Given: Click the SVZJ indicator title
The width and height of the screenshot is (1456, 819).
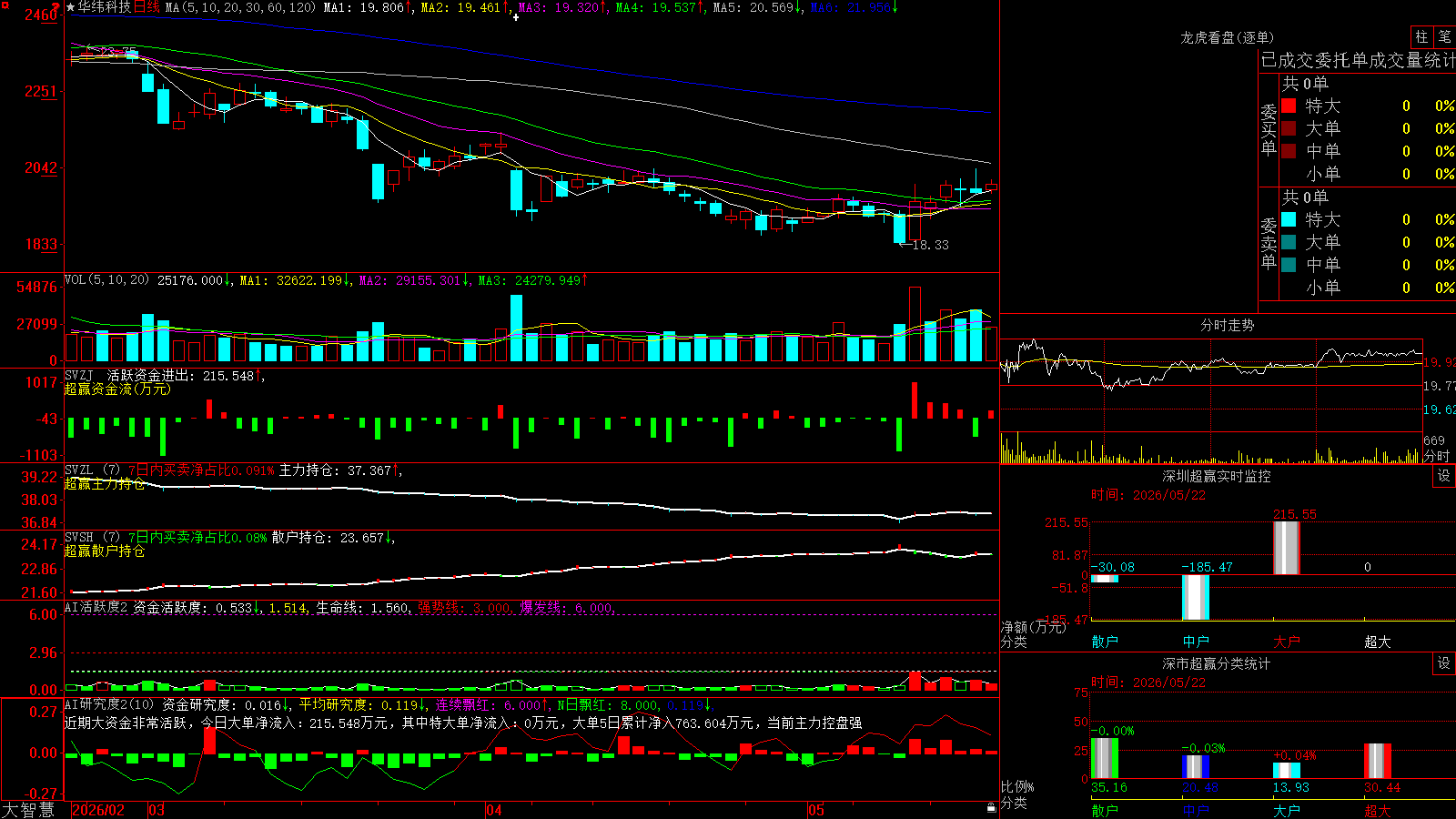Looking at the screenshot, I should point(79,376).
